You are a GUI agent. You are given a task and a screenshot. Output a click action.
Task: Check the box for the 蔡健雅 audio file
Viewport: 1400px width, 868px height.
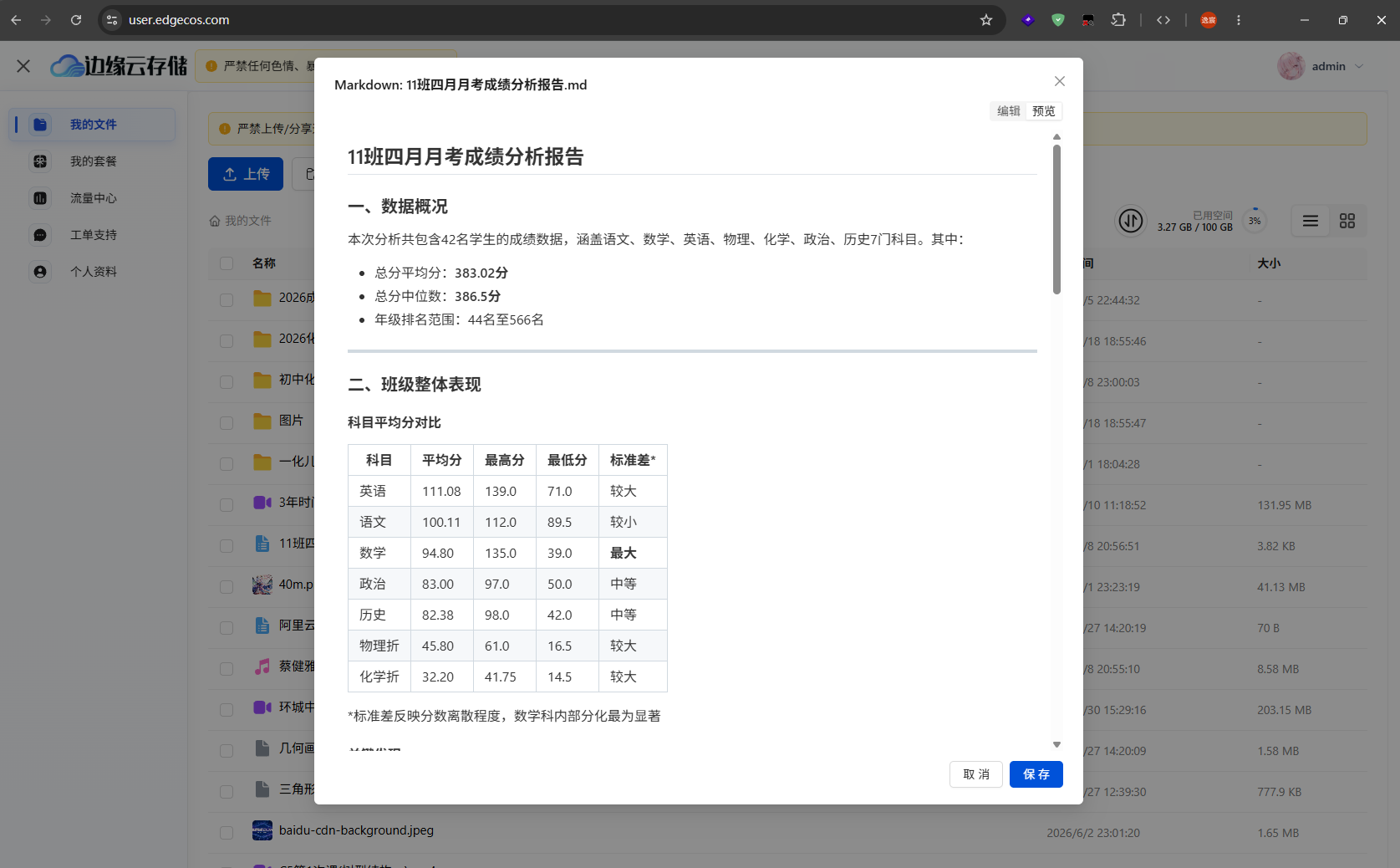pos(227,668)
